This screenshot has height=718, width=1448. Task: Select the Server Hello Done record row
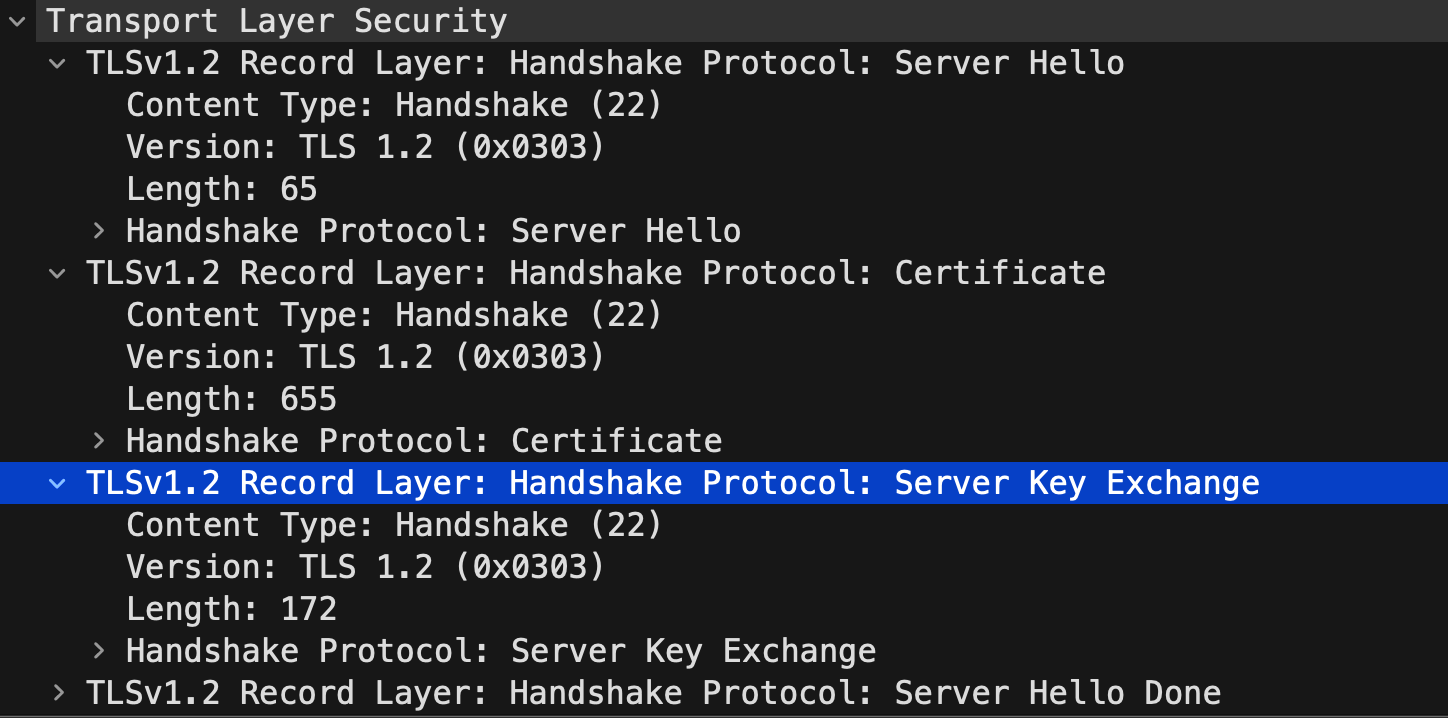pyautogui.click(x=652, y=693)
